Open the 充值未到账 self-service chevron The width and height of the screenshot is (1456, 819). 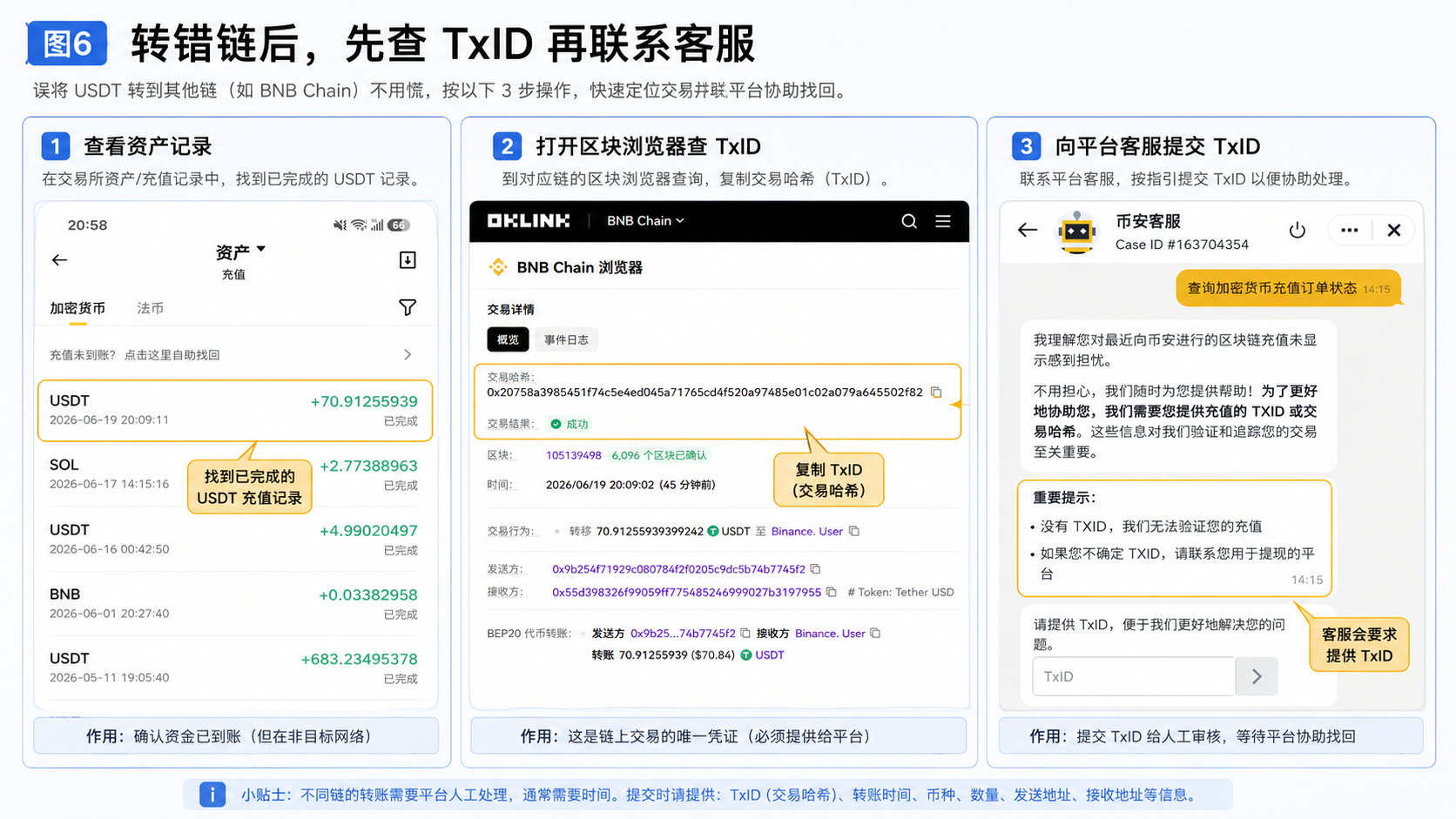tap(408, 355)
